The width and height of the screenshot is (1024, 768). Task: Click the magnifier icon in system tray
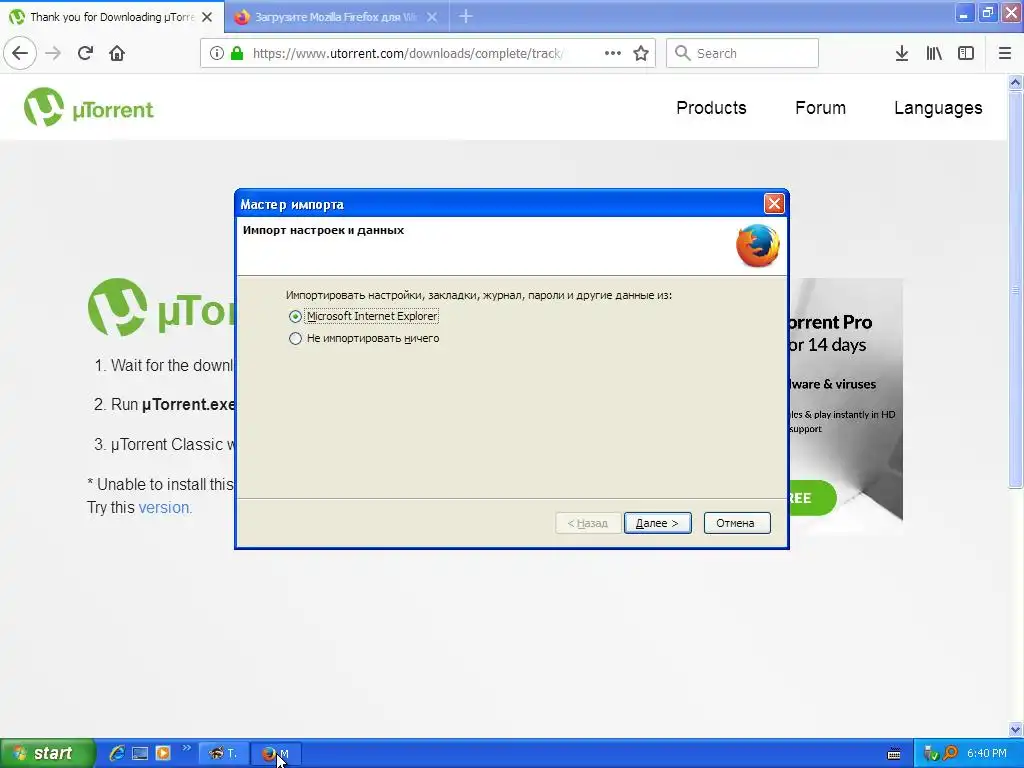tap(951, 753)
